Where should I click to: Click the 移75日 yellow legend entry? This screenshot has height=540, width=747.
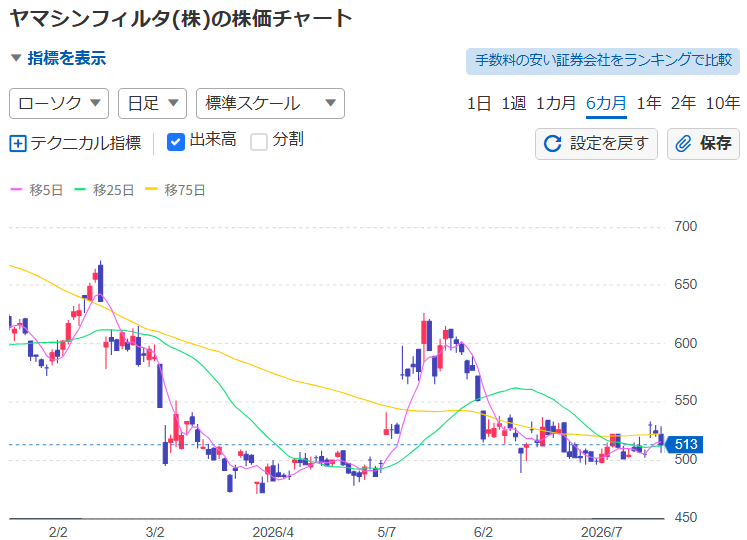point(175,190)
